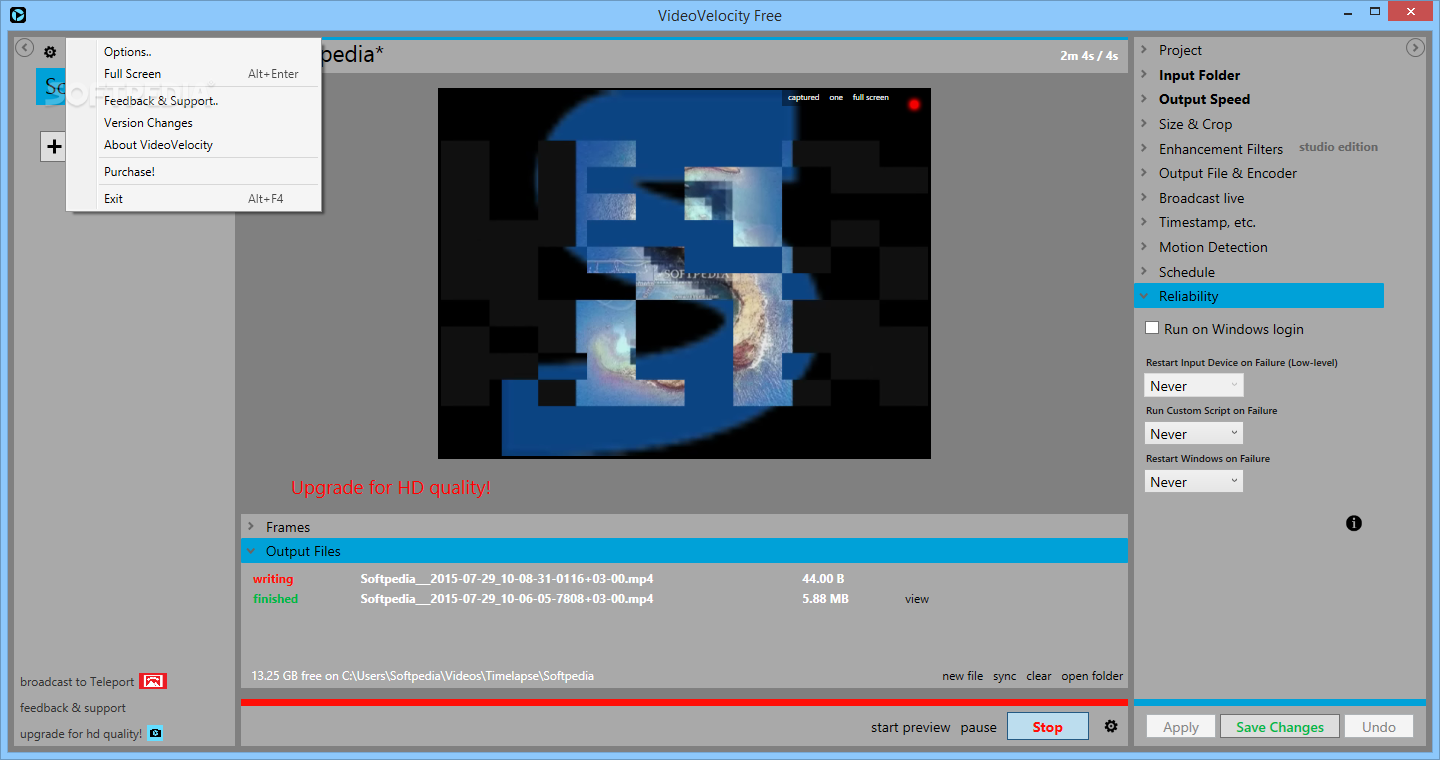1440x760 pixels.
Task: Click the Apply button
Action: pyautogui.click(x=1181, y=727)
